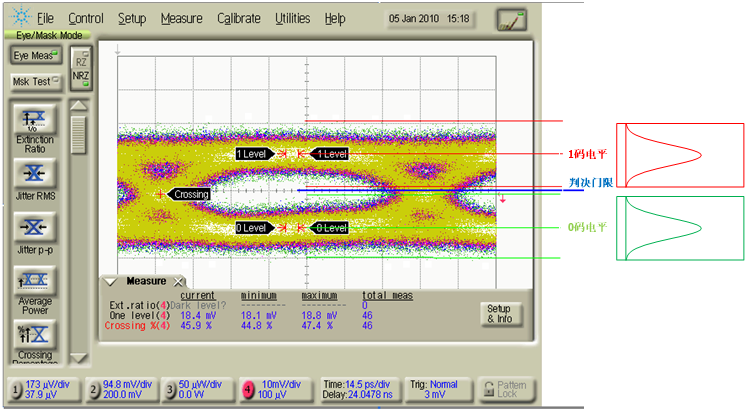
Task: Click the right 1 Level marker label
Action: [329, 154]
